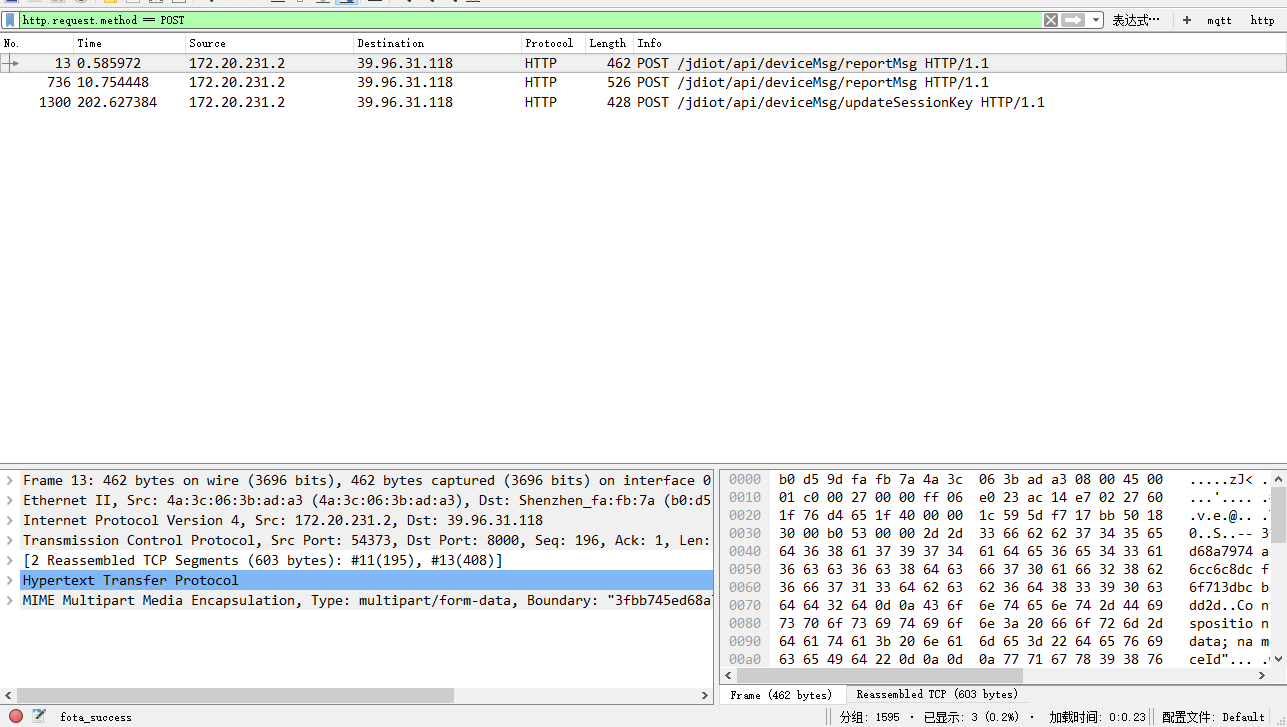This screenshot has height=727, width=1287.
Task: Clear the display filter with X
Action: click(x=1050, y=20)
